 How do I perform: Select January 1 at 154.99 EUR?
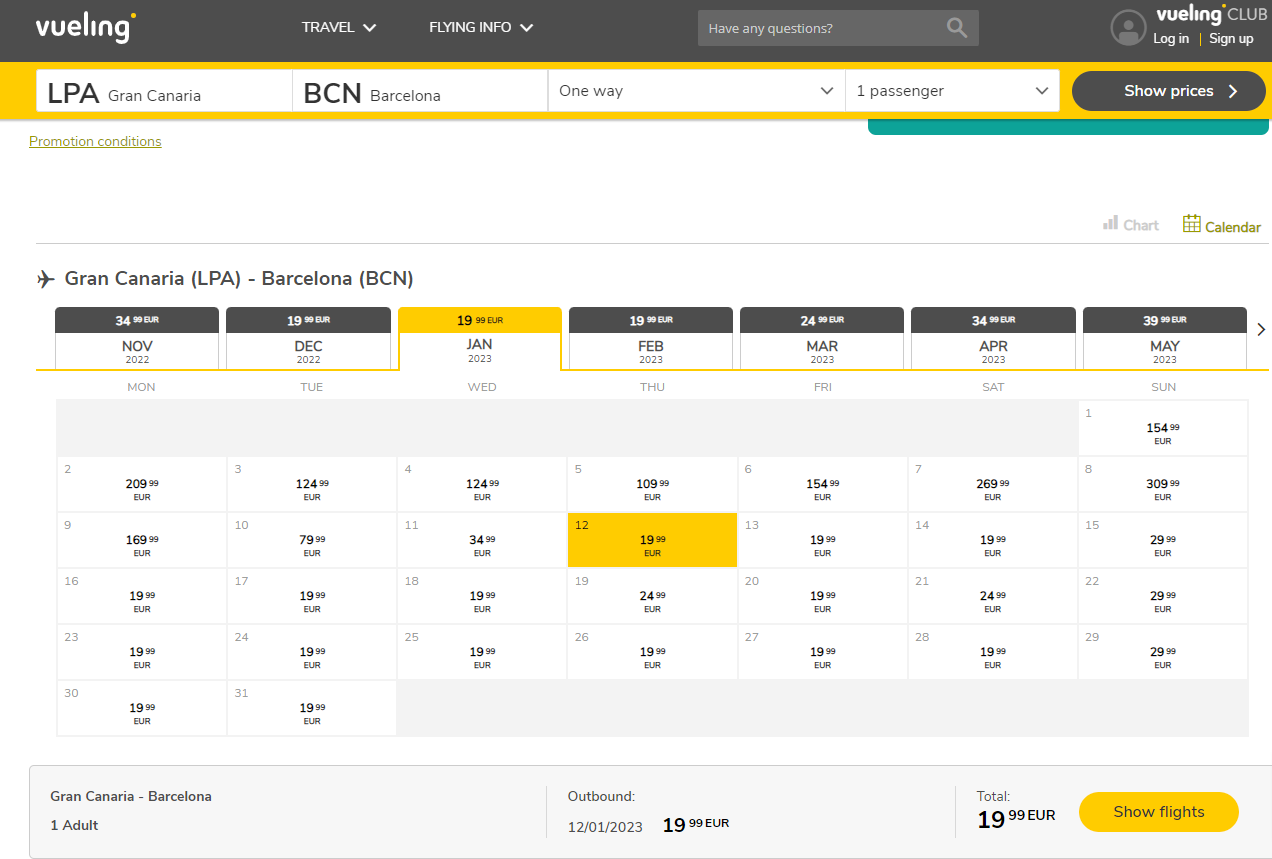pyautogui.click(x=1163, y=428)
